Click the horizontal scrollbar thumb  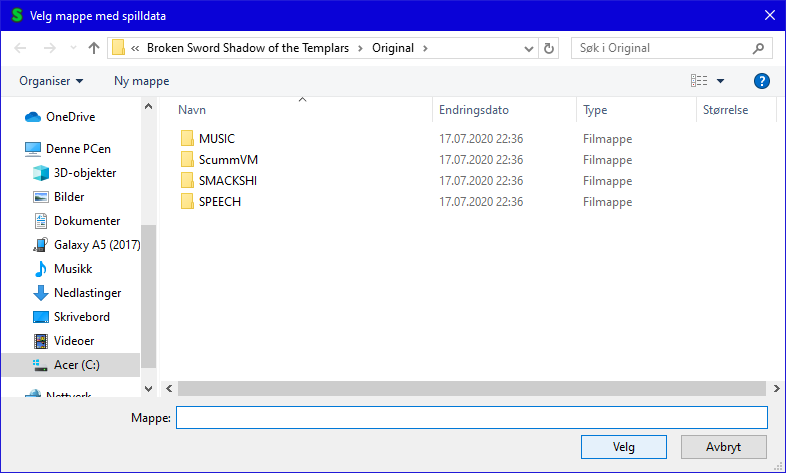(x=472, y=388)
